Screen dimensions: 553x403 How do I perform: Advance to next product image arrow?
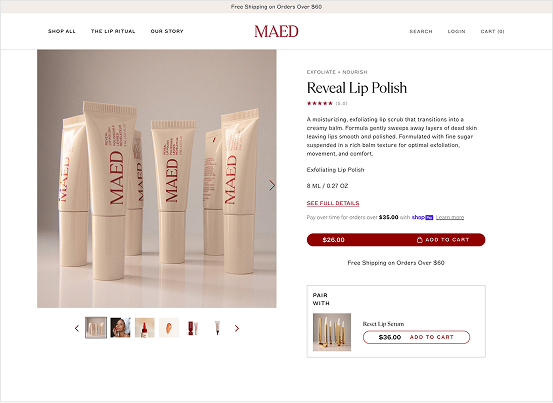(x=272, y=185)
